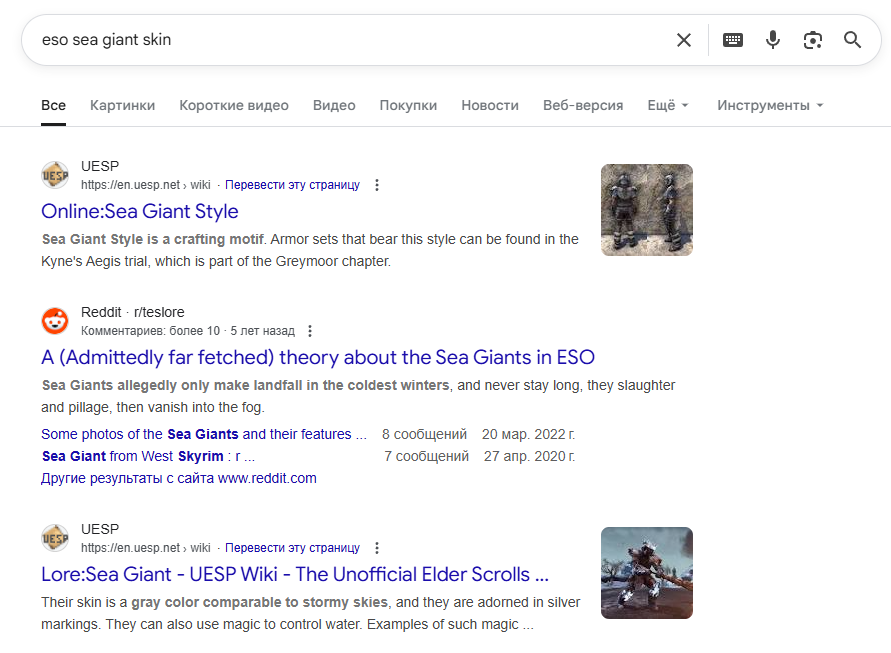Start voice search with microphone icon
891x653 pixels.
(x=773, y=40)
